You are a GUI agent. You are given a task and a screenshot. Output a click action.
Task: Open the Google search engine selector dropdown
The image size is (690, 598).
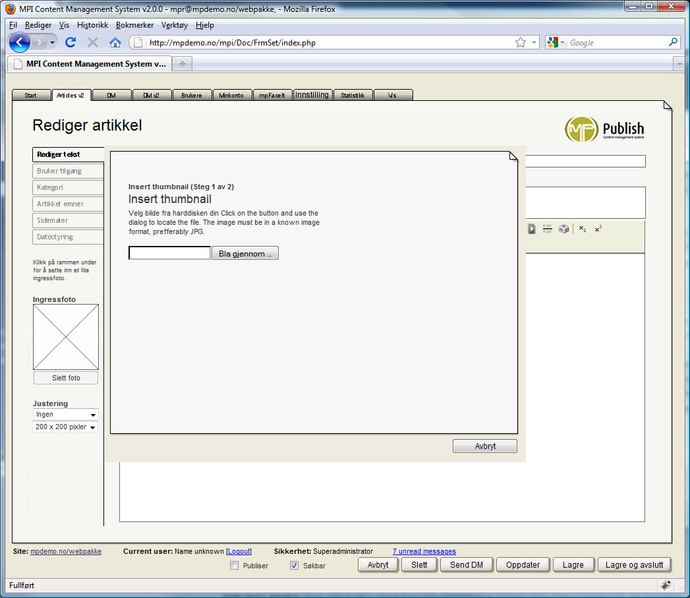click(x=556, y=43)
